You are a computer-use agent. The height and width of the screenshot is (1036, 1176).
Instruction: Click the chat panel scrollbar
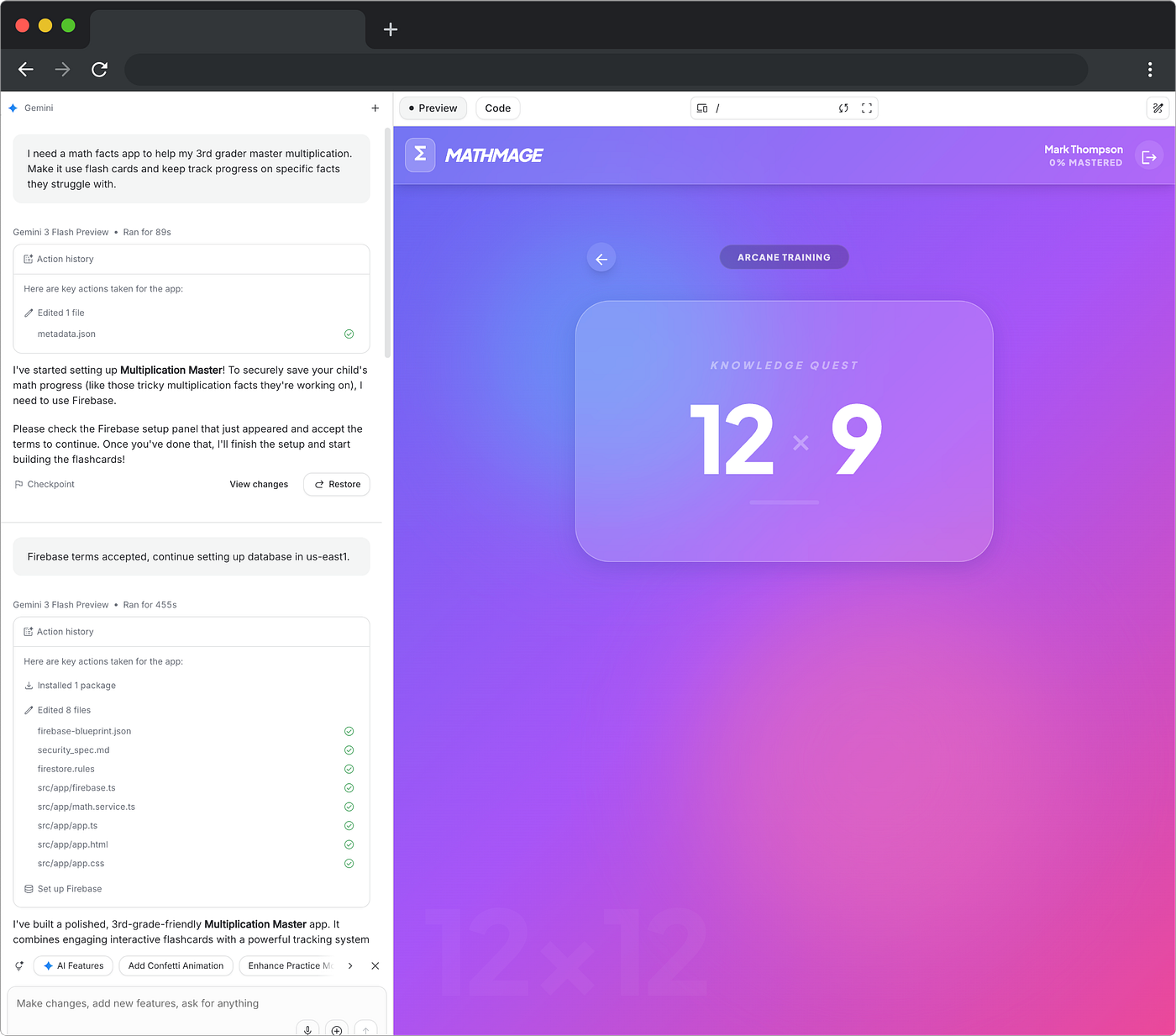pyautogui.click(x=387, y=244)
